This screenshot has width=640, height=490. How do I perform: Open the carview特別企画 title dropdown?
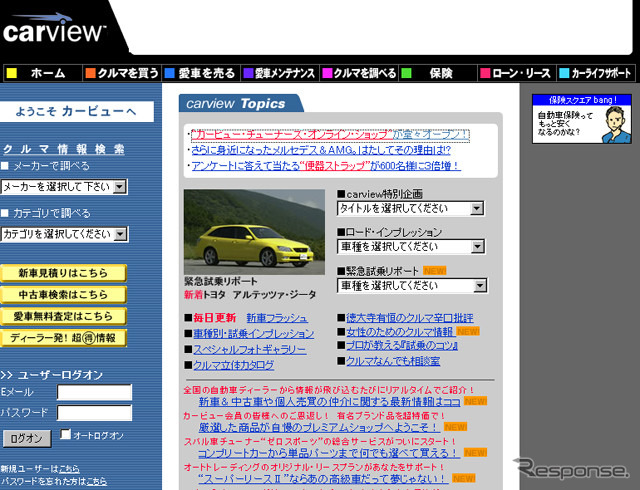point(410,209)
